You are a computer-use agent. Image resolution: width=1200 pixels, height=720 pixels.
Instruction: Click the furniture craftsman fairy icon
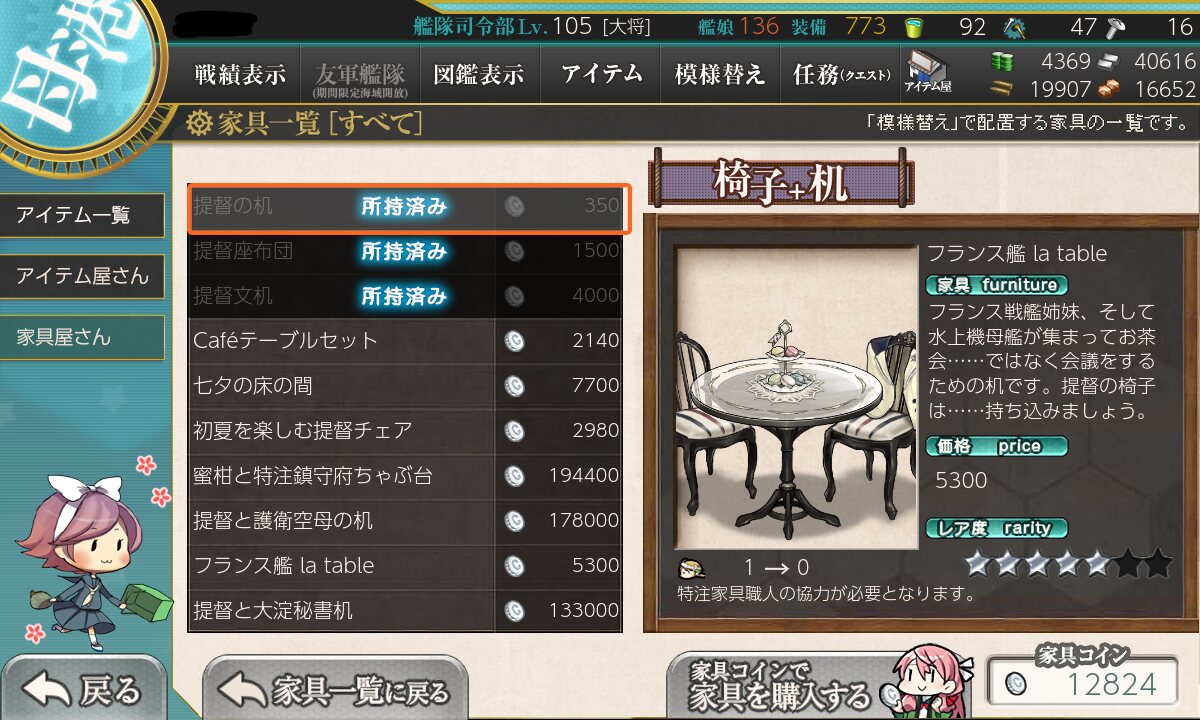coord(689,569)
